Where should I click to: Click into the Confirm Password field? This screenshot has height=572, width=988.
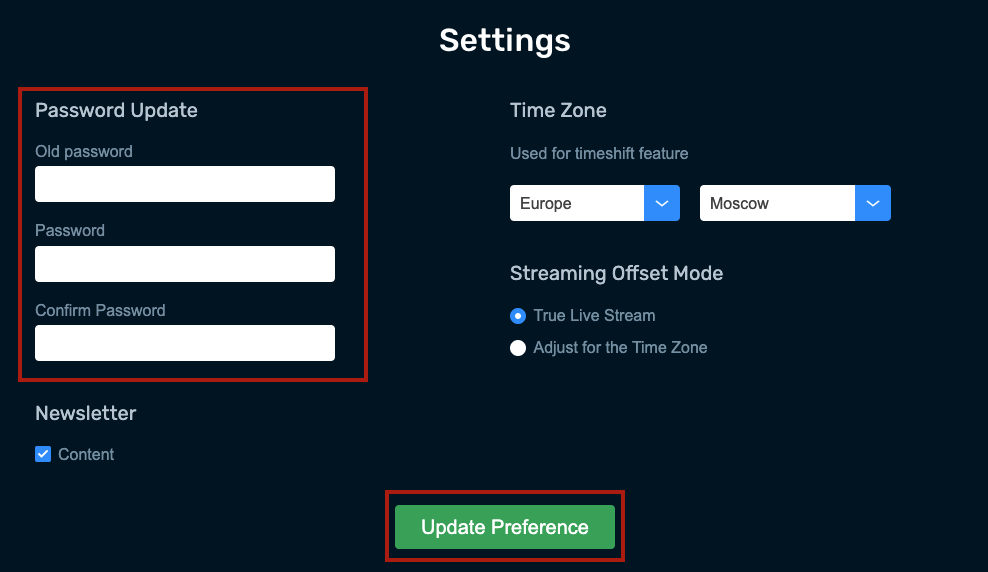coord(185,343)
